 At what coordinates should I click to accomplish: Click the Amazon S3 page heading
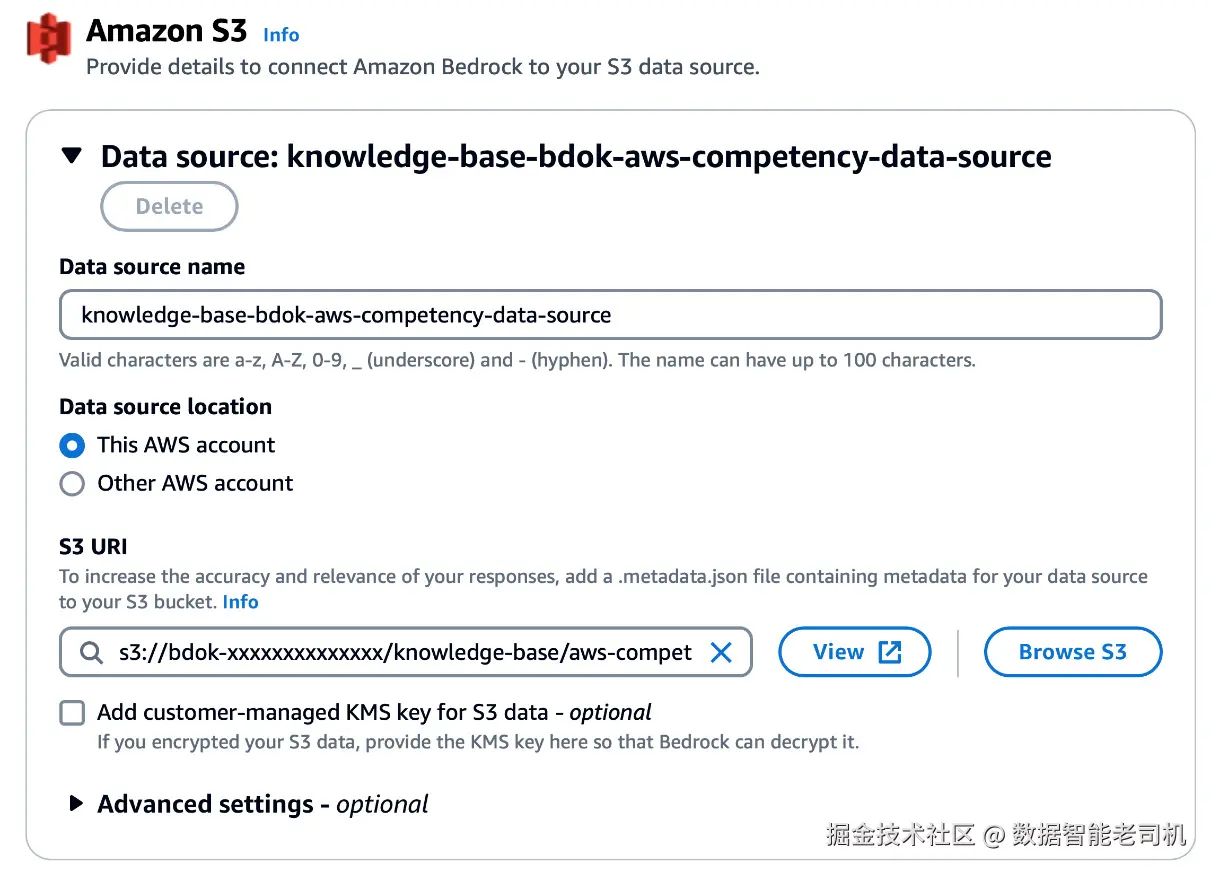(166, 31)
